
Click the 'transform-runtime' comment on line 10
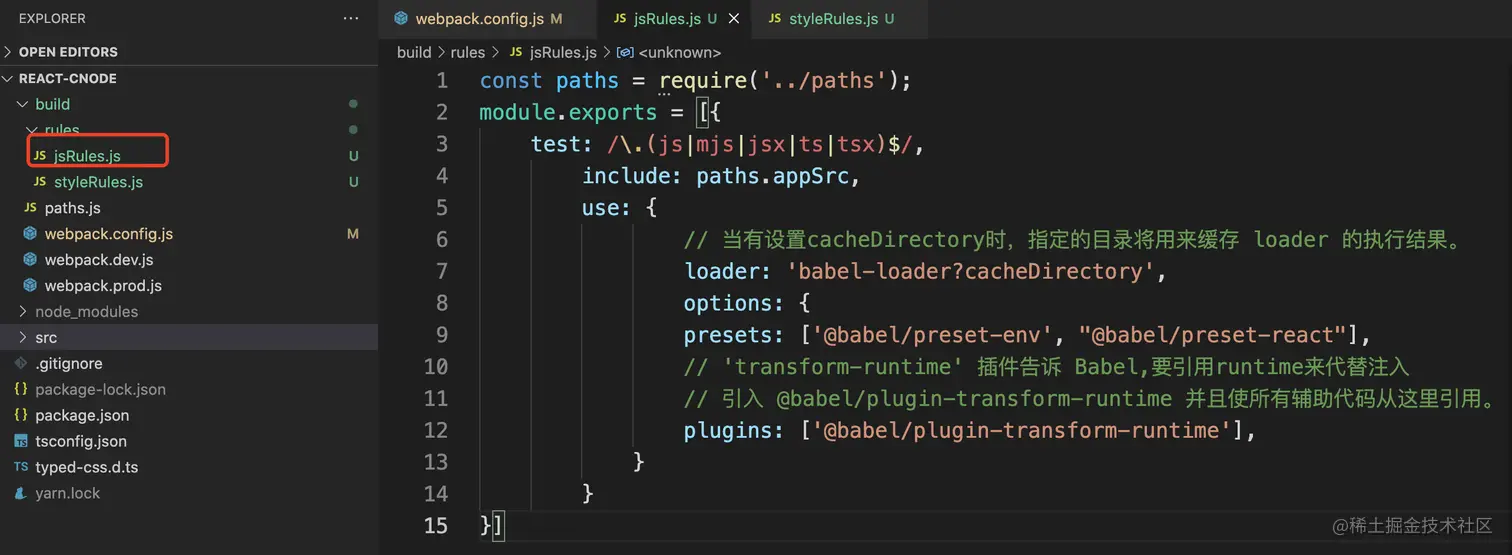[x=1046, y=367]
